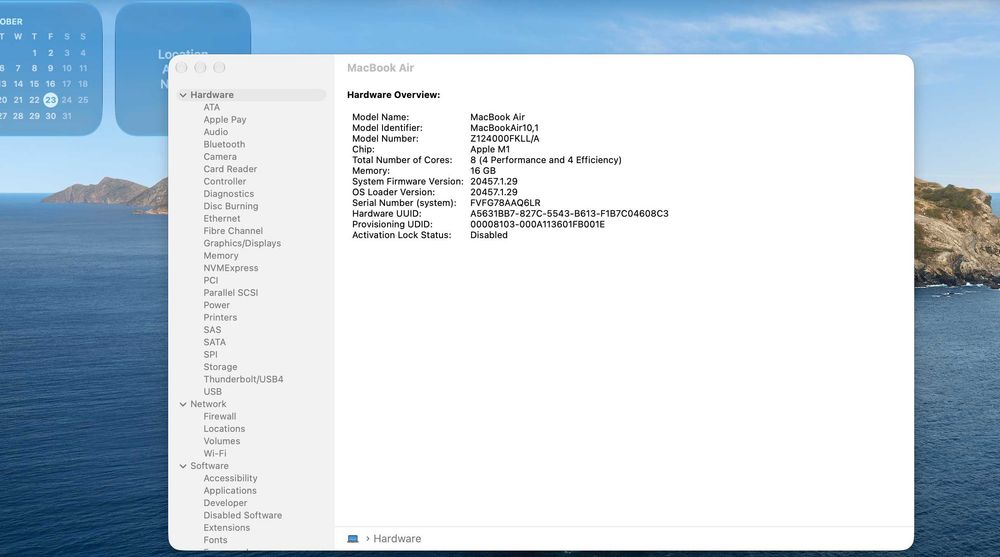Select SPI in the sidebar

pyautogui.click(x=210, y=355)
